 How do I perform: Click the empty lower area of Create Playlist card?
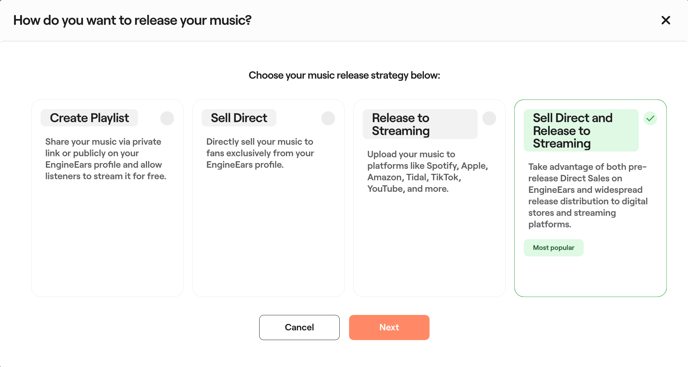coord(108,239)
